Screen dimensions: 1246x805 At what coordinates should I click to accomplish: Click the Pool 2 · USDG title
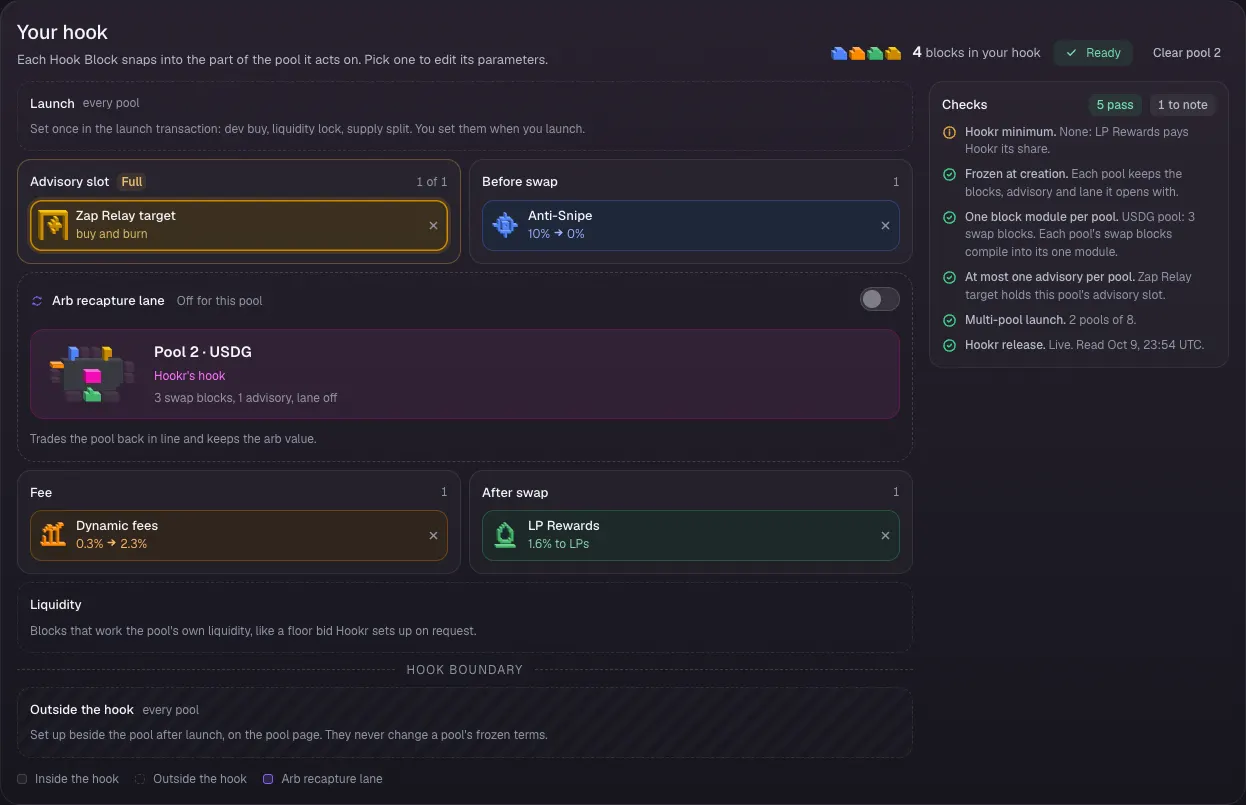(x=203, y=352)
